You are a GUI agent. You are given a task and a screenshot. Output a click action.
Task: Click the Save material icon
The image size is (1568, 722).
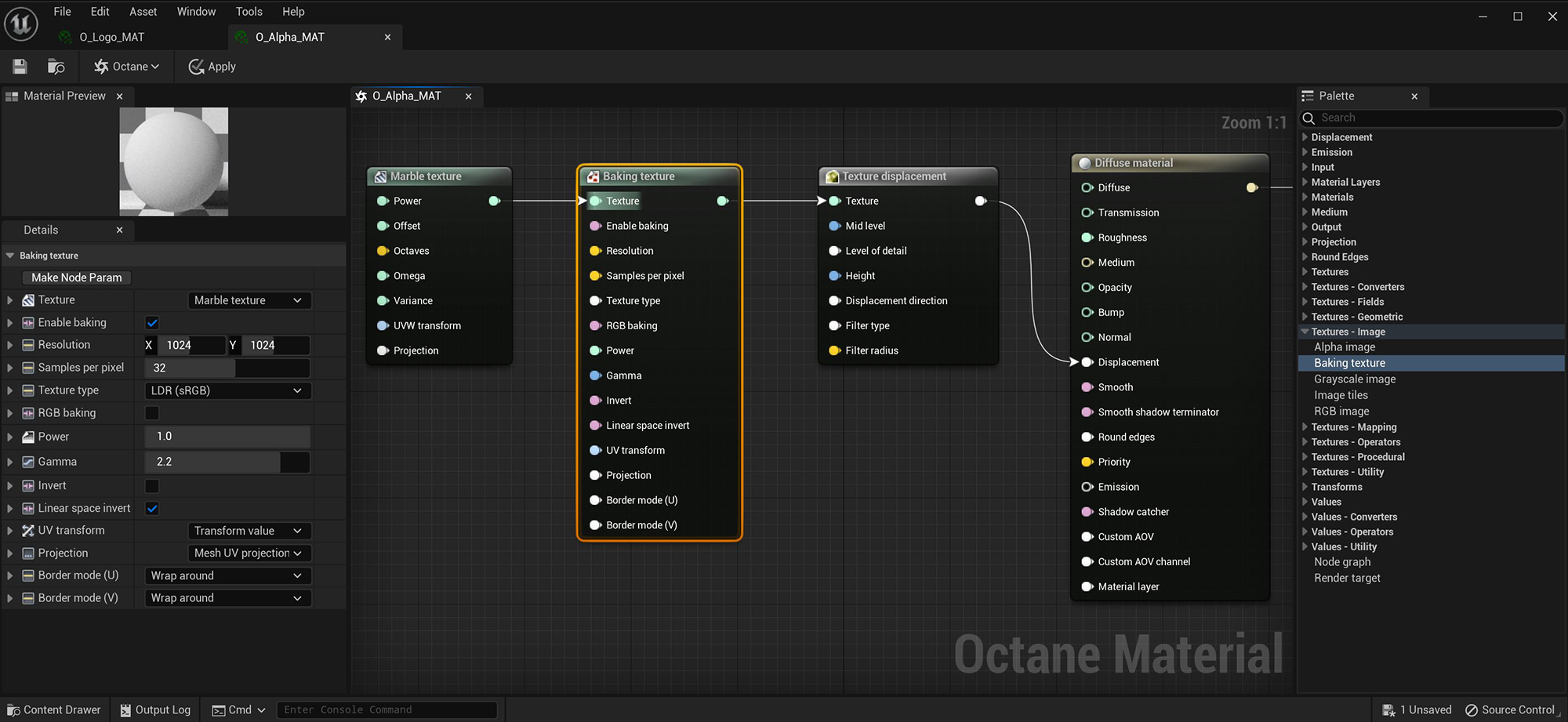point(20,67)
